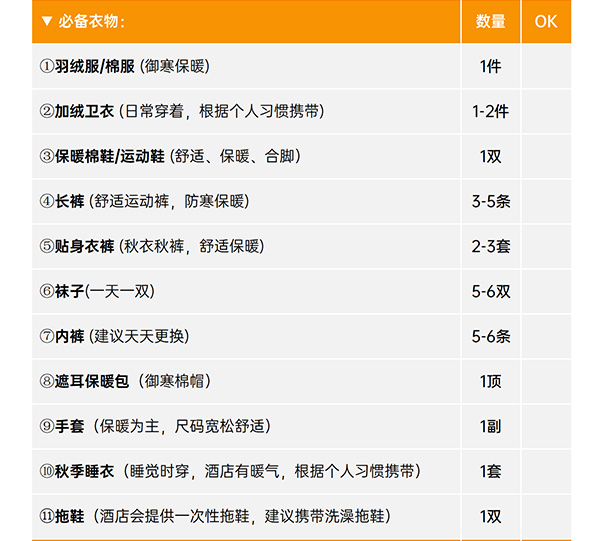Select the 1-2件 quantity cell
600x541 pixels.
[490, 112]
